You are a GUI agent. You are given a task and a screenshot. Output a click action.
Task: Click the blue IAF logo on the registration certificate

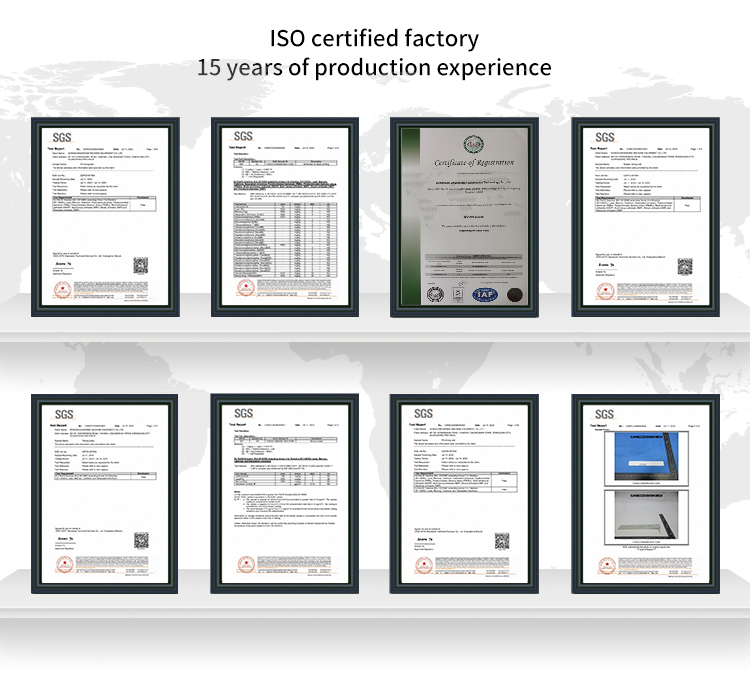tap(484, 294)
